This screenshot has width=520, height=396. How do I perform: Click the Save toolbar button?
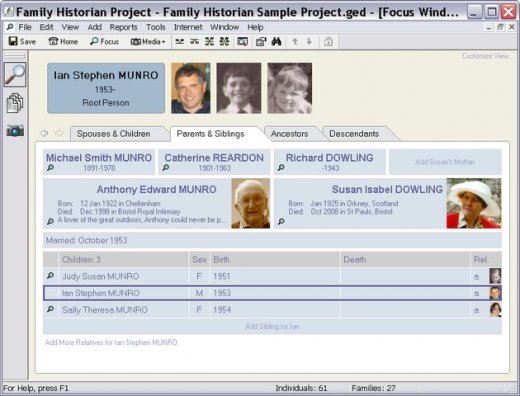point(22,41)
